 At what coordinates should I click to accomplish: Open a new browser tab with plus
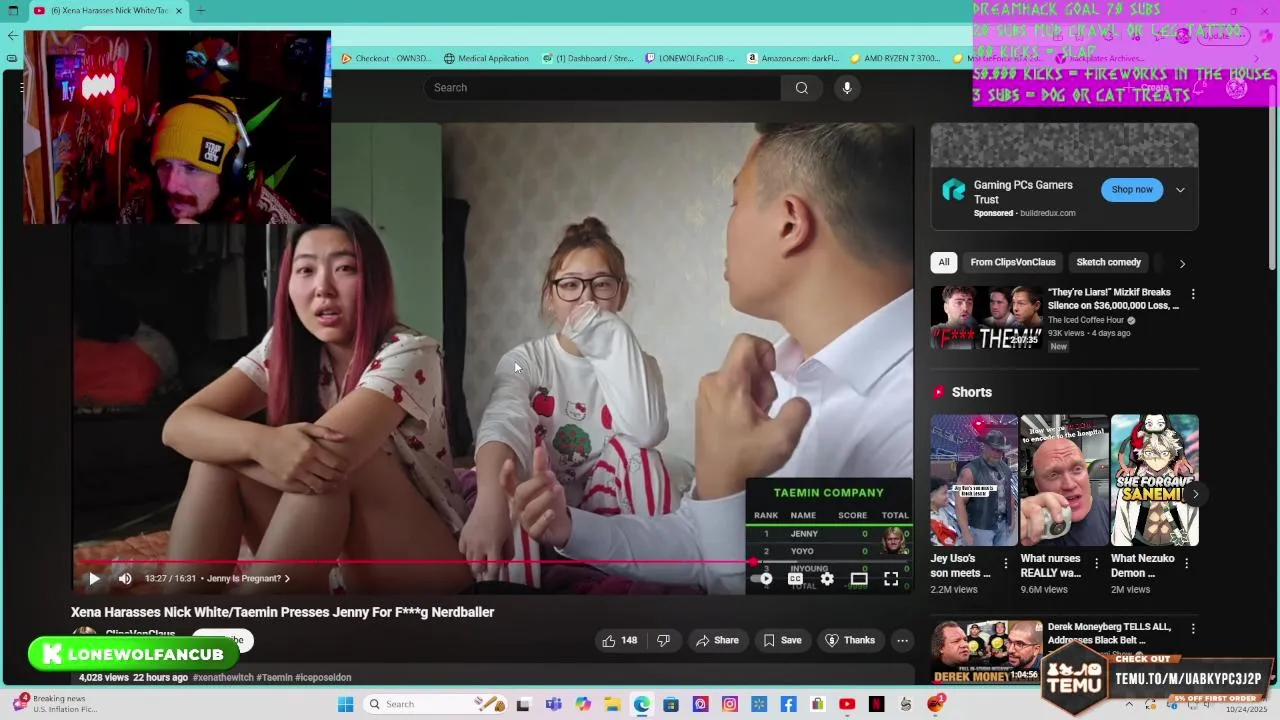coord(200,11)
